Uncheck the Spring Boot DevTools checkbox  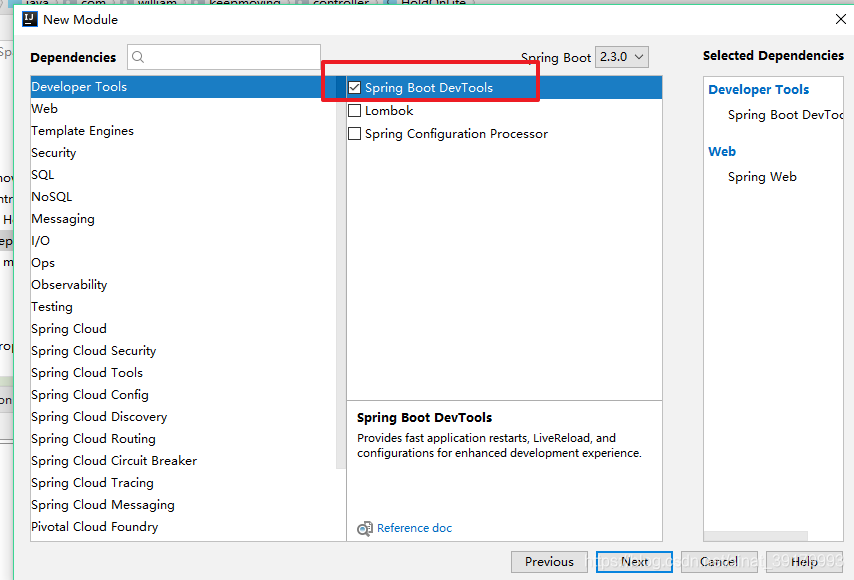[x=355, y=88]
